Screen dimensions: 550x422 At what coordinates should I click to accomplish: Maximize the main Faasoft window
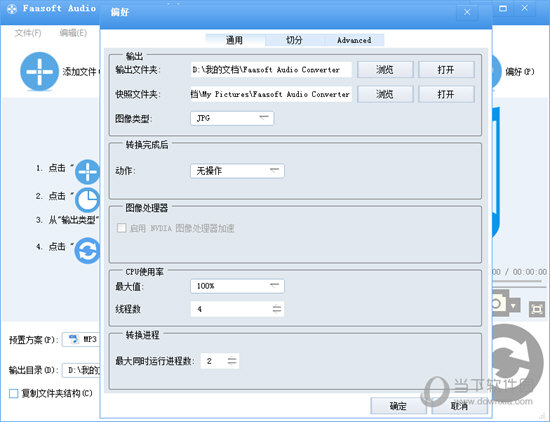pos(503,8)
